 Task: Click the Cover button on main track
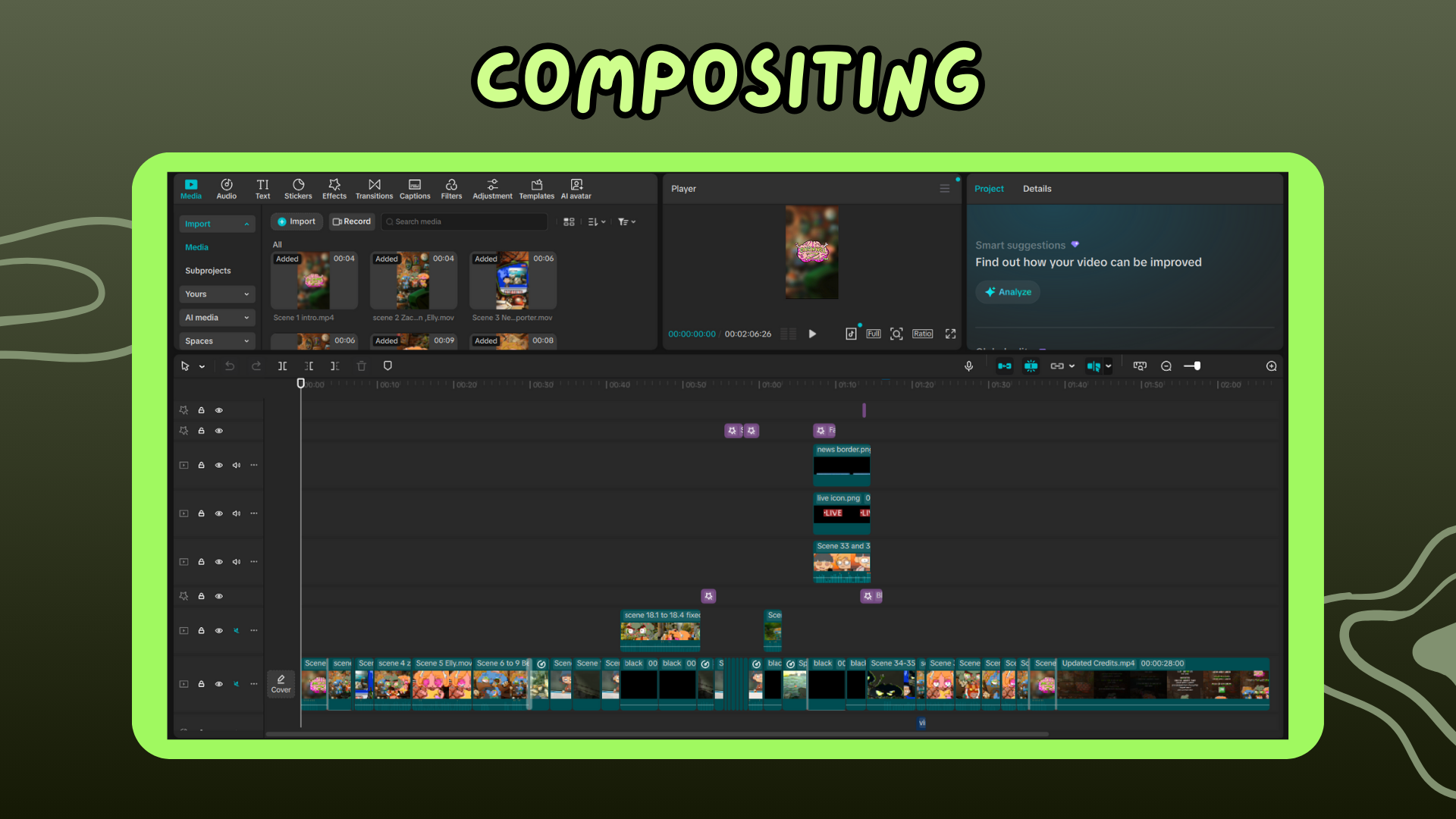[281, 684]
